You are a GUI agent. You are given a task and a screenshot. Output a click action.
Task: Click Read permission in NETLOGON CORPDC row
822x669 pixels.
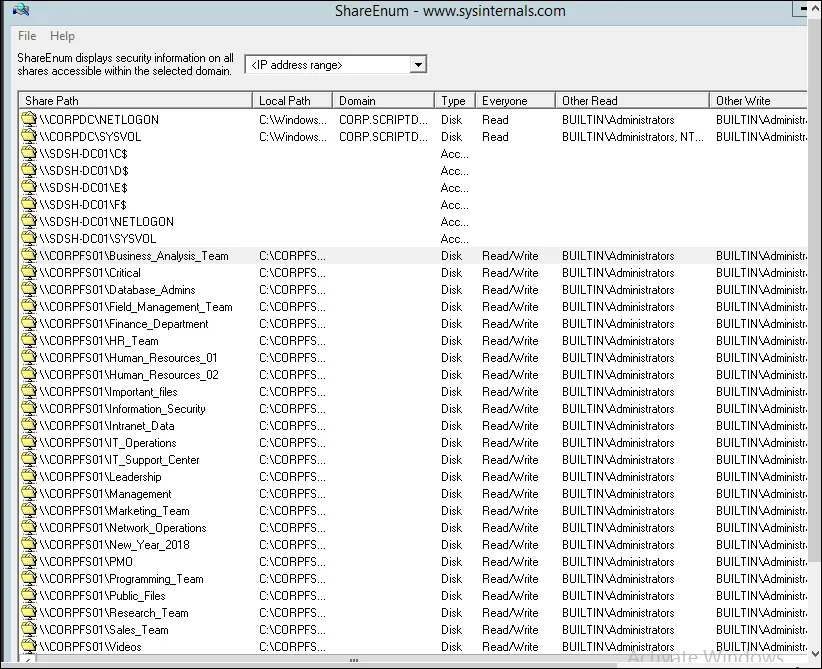point(495,120)
